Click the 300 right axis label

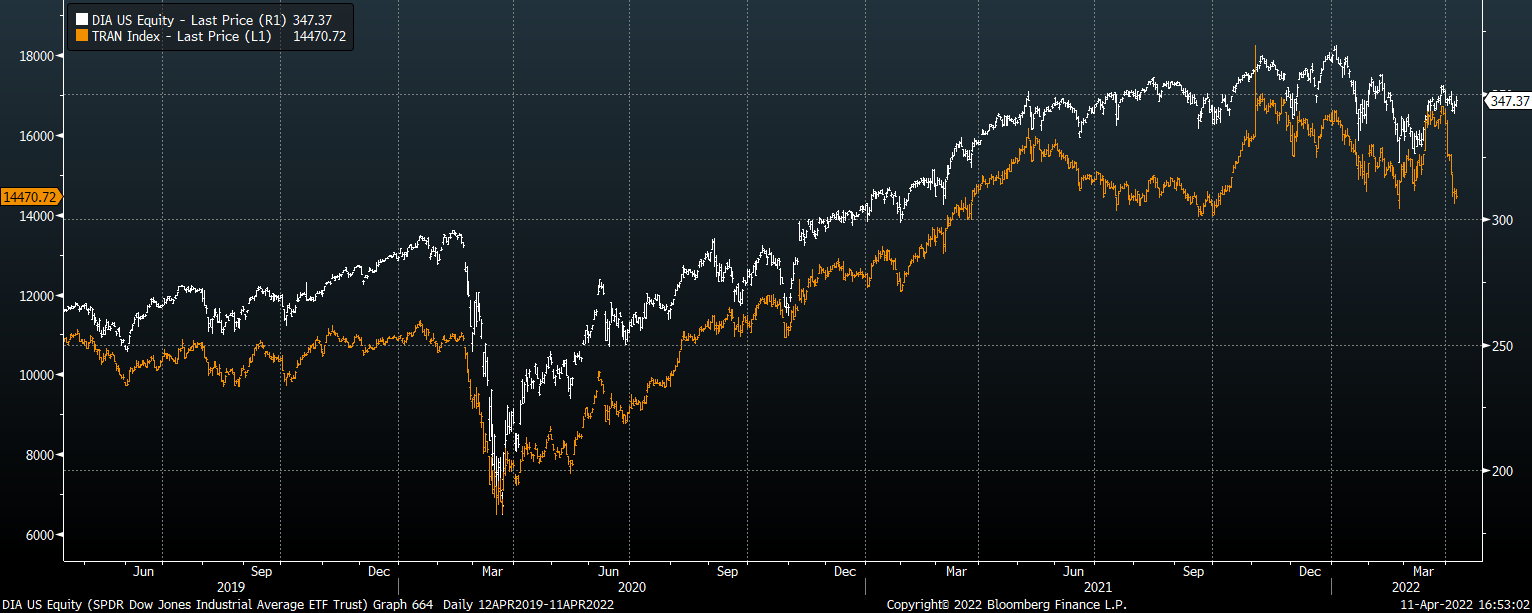(1501, 220)
